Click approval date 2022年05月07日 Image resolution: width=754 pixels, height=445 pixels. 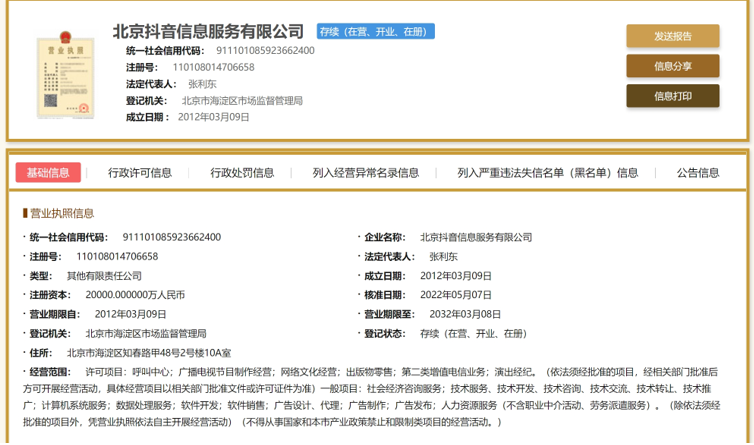[x=456, y=295]
